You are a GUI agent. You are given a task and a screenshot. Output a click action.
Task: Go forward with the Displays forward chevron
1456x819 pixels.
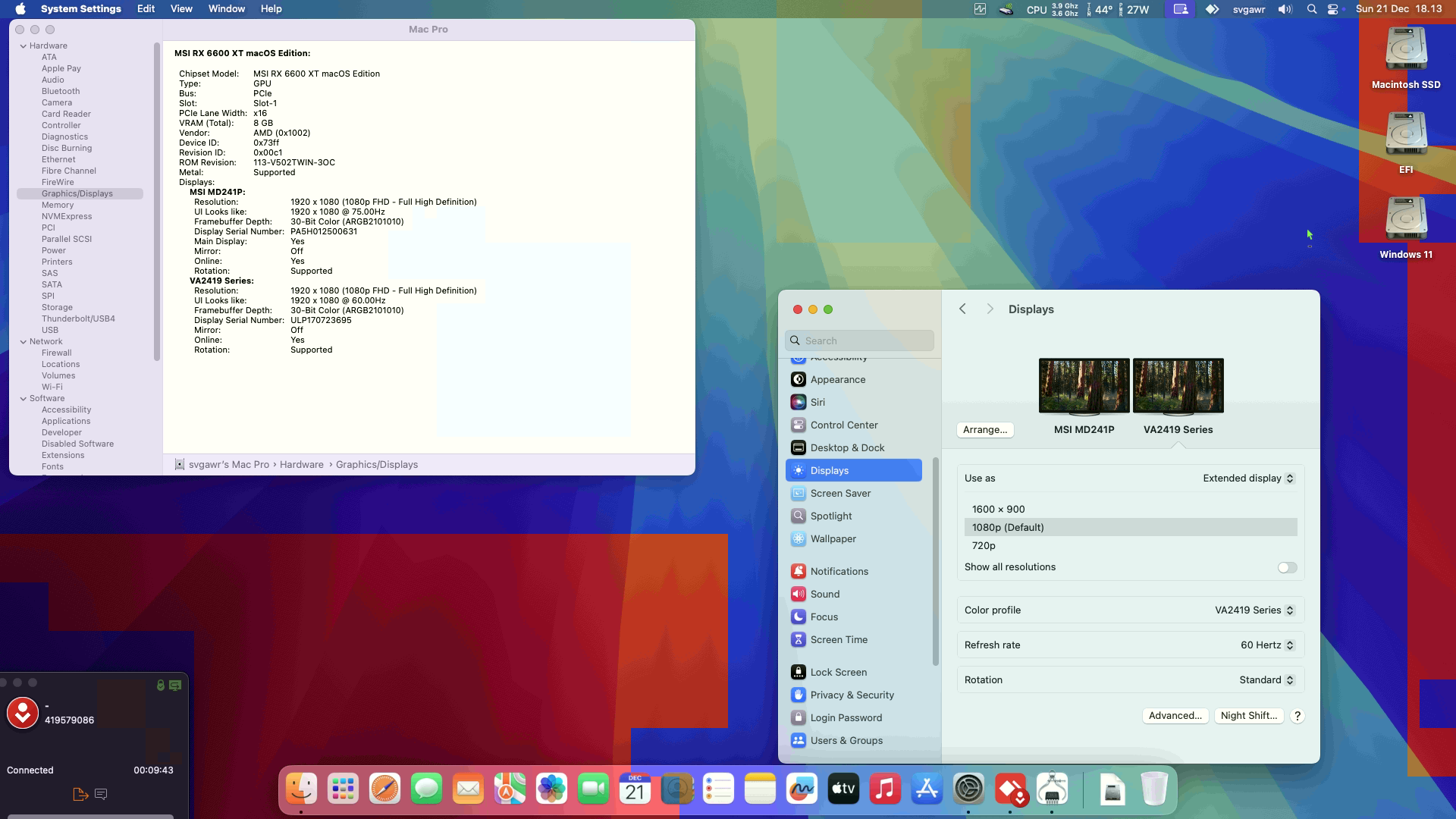point(990,309)
